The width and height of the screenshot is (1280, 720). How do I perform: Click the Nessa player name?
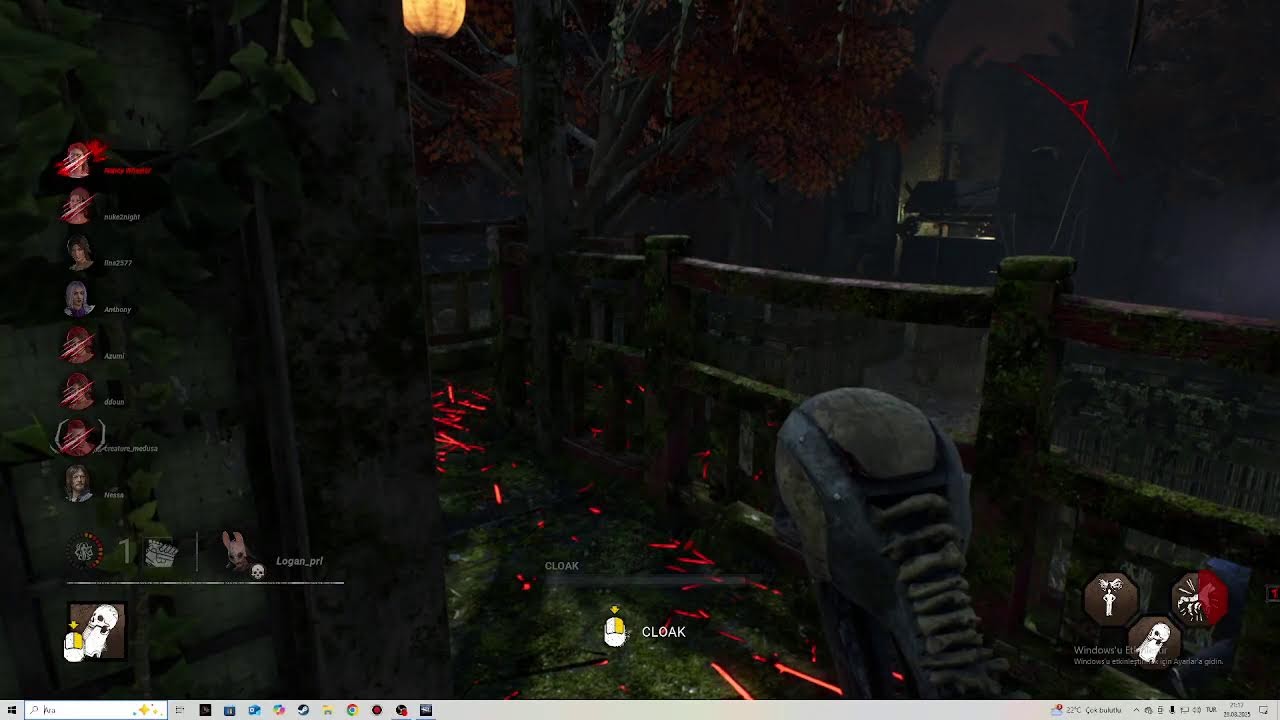point(114,495)
